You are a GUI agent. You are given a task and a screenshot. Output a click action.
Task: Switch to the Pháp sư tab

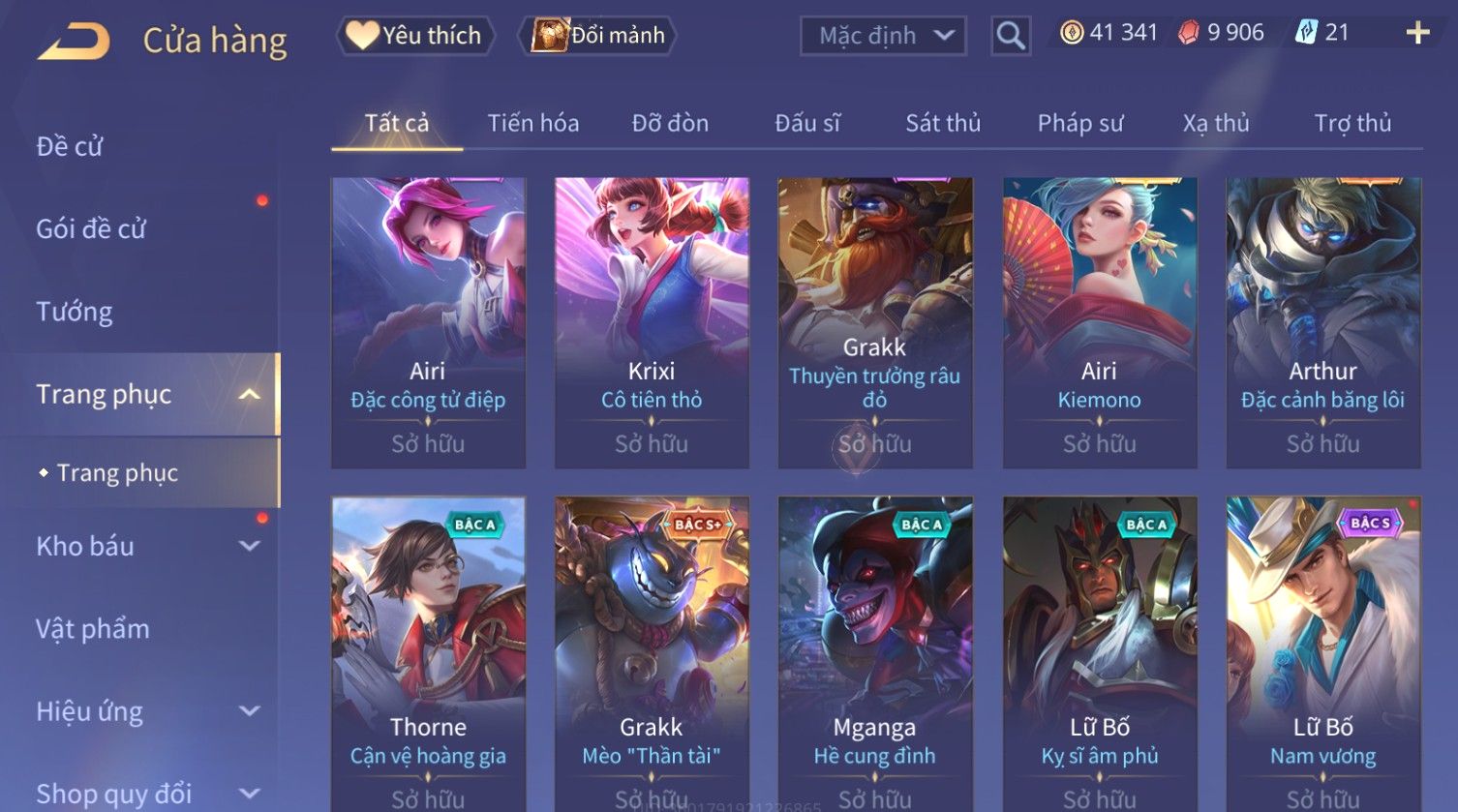pos(1080,124)
